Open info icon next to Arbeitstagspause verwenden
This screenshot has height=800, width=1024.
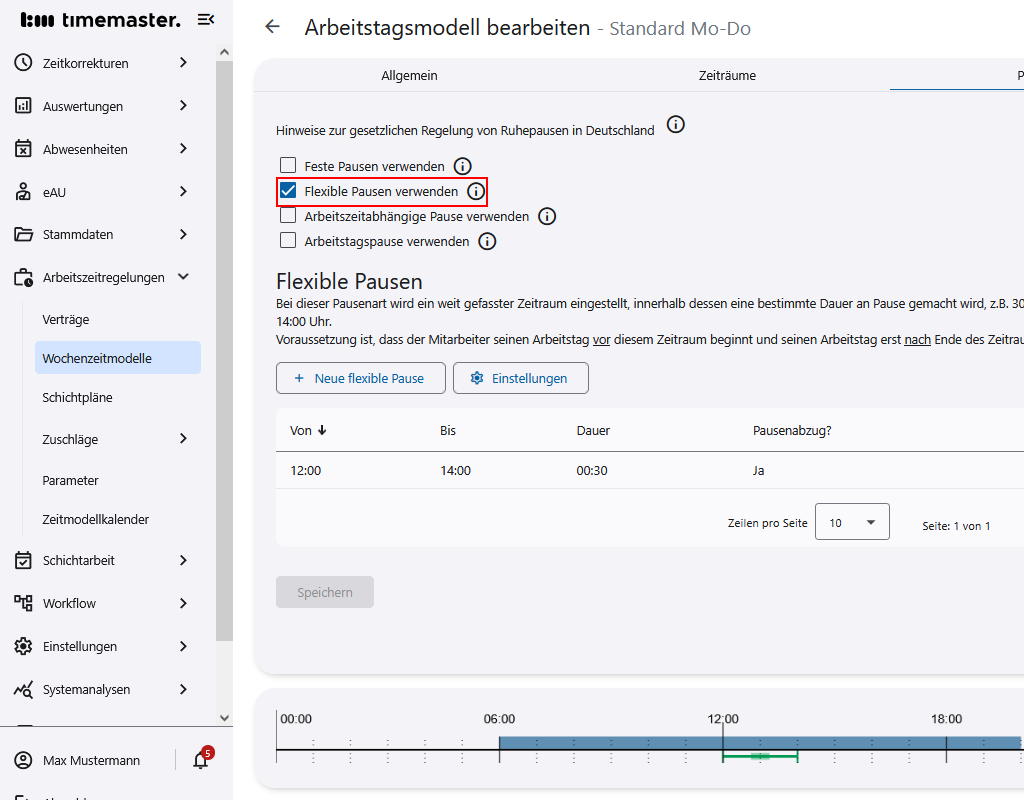coord(487,241)
